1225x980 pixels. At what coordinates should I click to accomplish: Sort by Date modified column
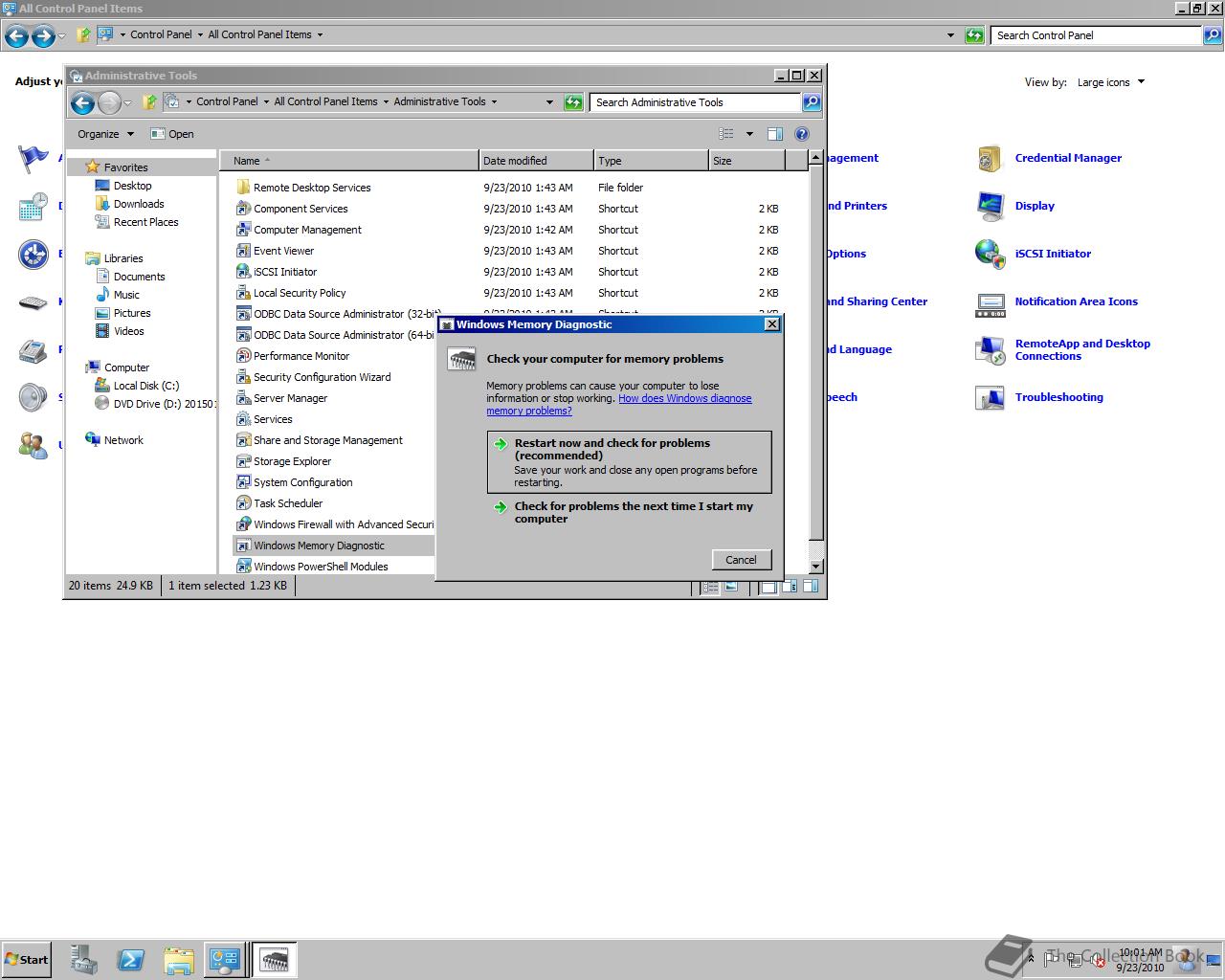pos(536,161)
